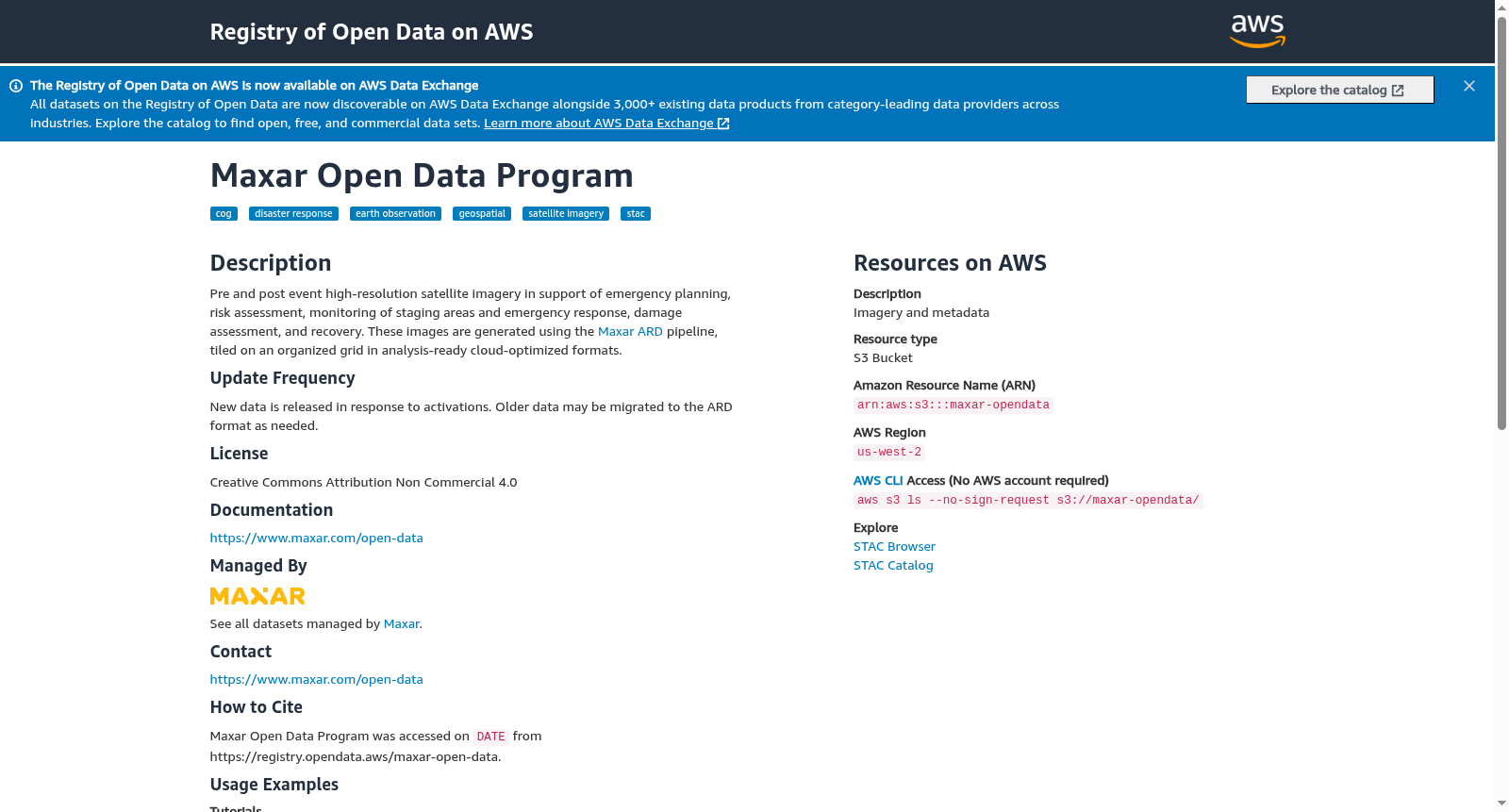Click the scrollbar up arrow
This screenshot has height=812, width=1509.
pos(1501,7)
